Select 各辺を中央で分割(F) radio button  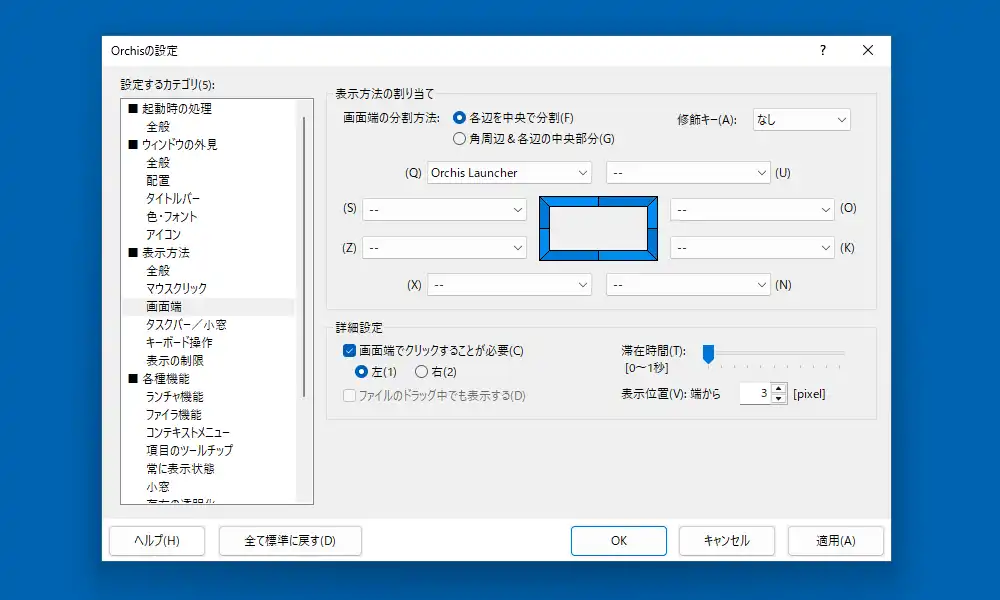click(x=459, y=118)
